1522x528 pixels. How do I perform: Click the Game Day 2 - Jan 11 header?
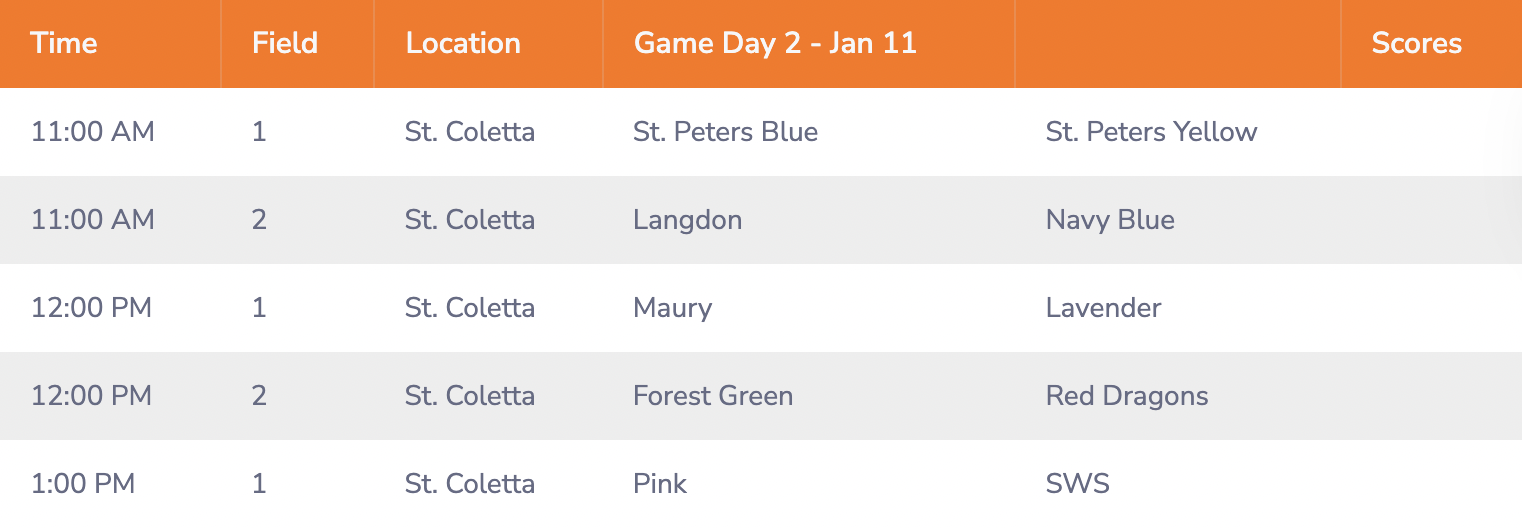[x=775, y=44]
